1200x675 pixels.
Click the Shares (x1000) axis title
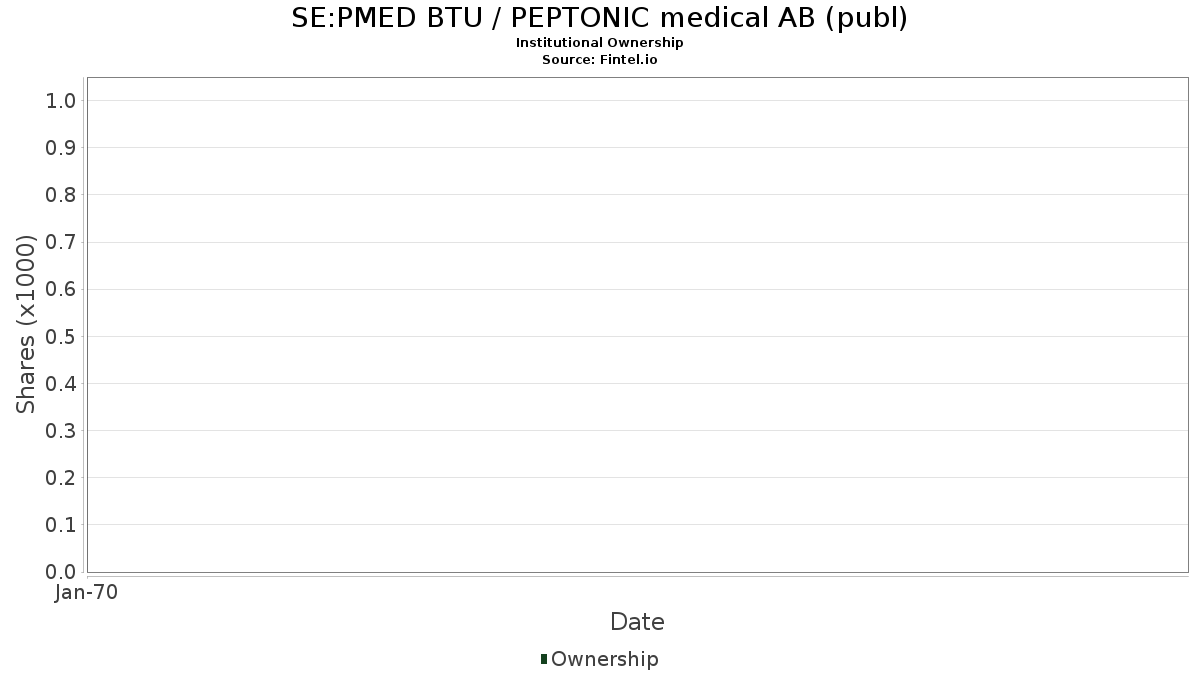[x=26, y=324]
